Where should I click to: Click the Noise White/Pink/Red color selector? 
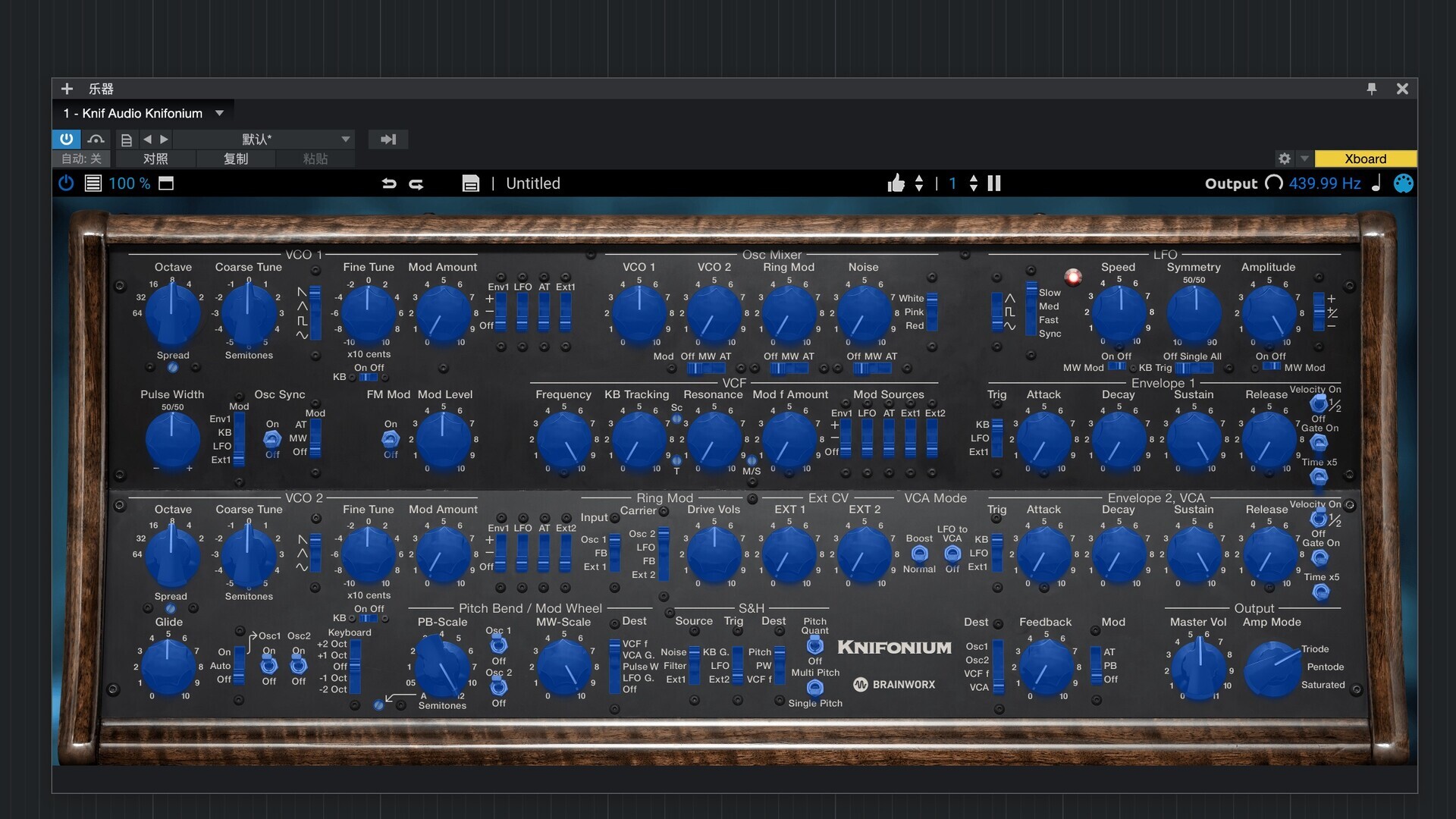tap(932, 312)
